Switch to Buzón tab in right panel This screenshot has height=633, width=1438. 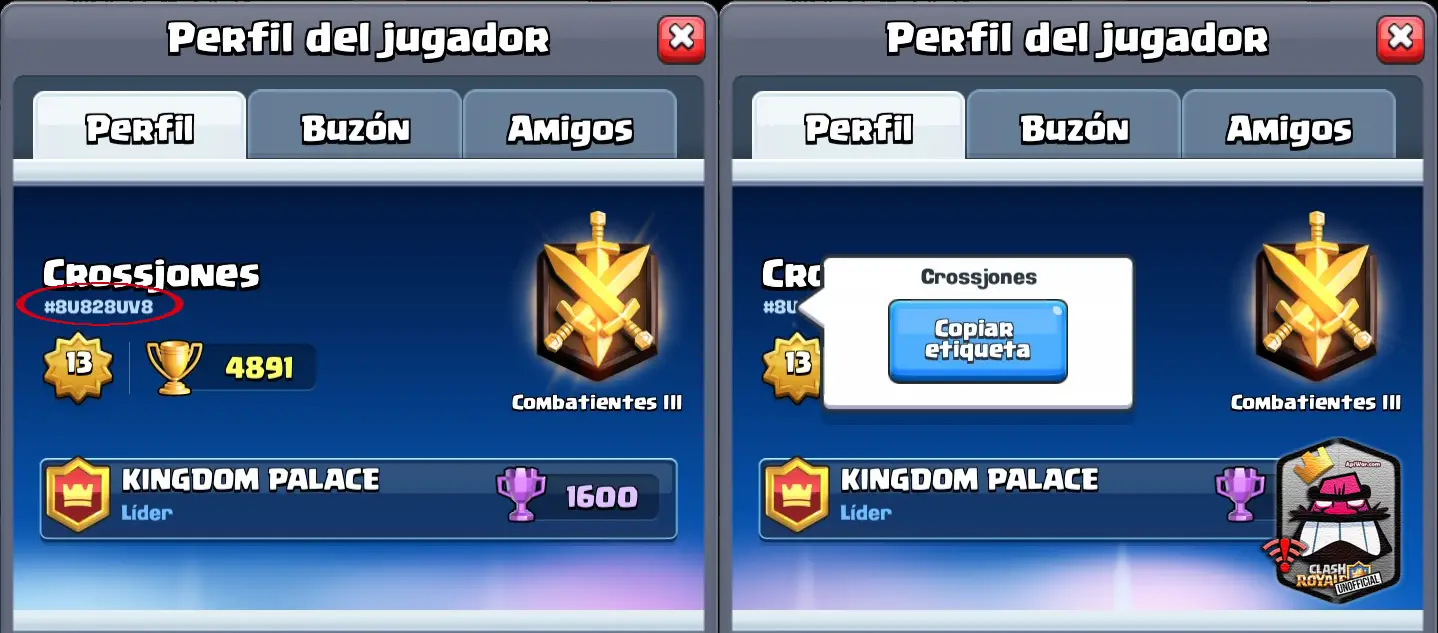click(x=1074, y=127)
